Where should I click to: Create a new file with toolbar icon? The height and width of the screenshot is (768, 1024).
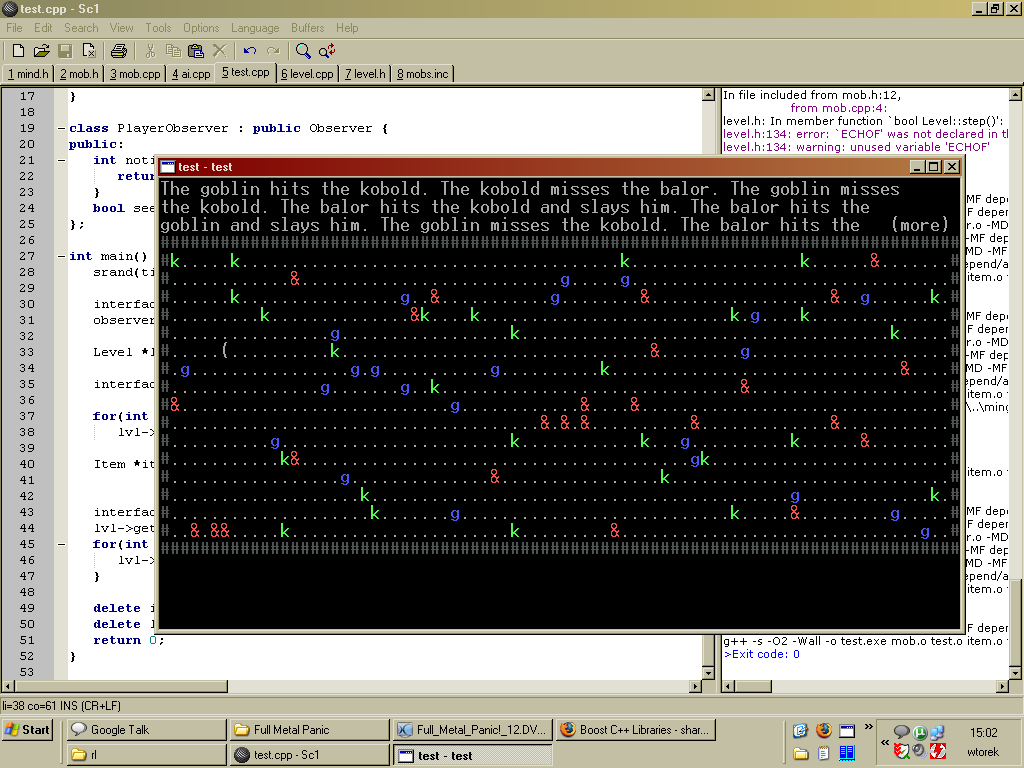coord(18,50)
